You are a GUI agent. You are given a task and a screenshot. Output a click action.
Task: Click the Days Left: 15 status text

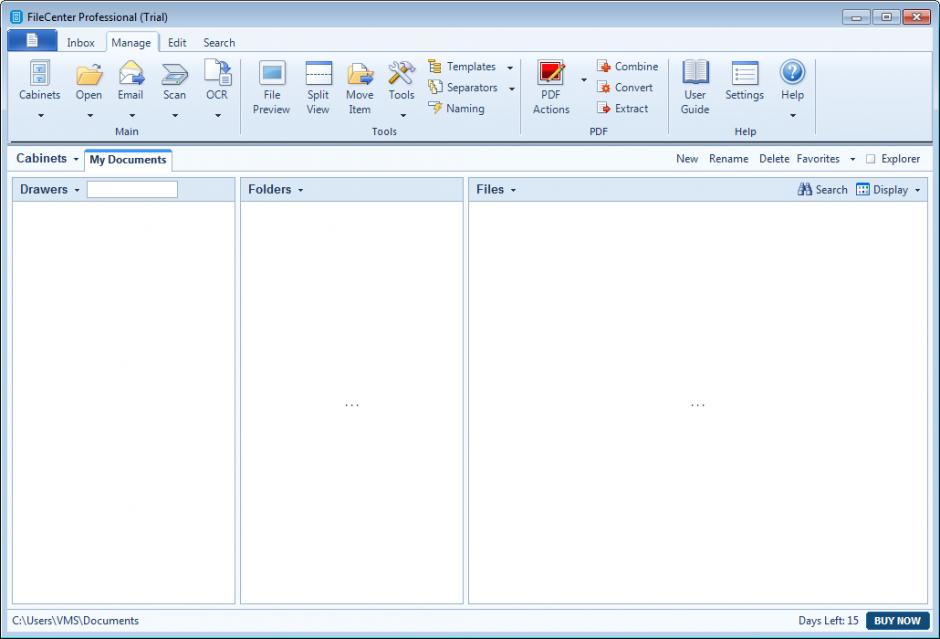(x=828, y=621)
